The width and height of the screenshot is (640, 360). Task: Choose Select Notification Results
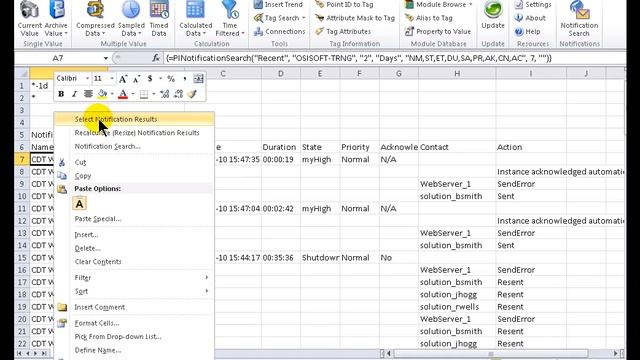tap(133, 119)
